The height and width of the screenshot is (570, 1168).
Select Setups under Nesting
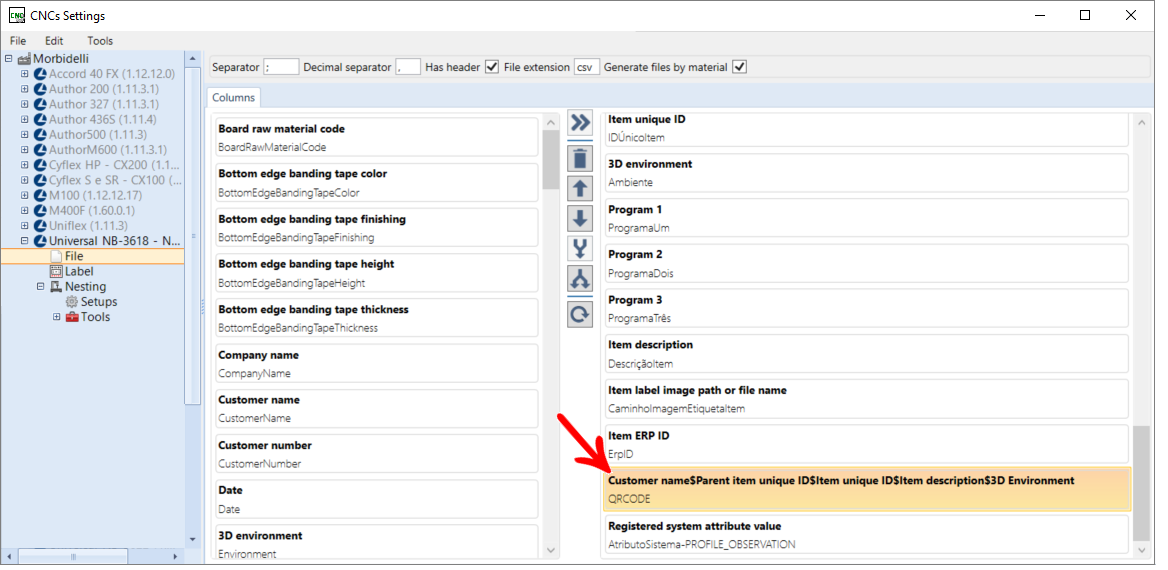click(x=99, y=302)
